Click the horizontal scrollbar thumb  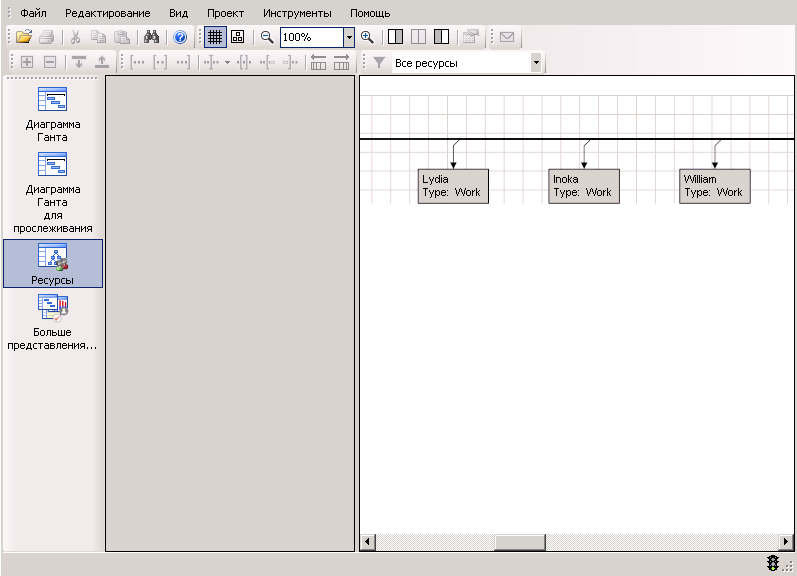(520, 542)
